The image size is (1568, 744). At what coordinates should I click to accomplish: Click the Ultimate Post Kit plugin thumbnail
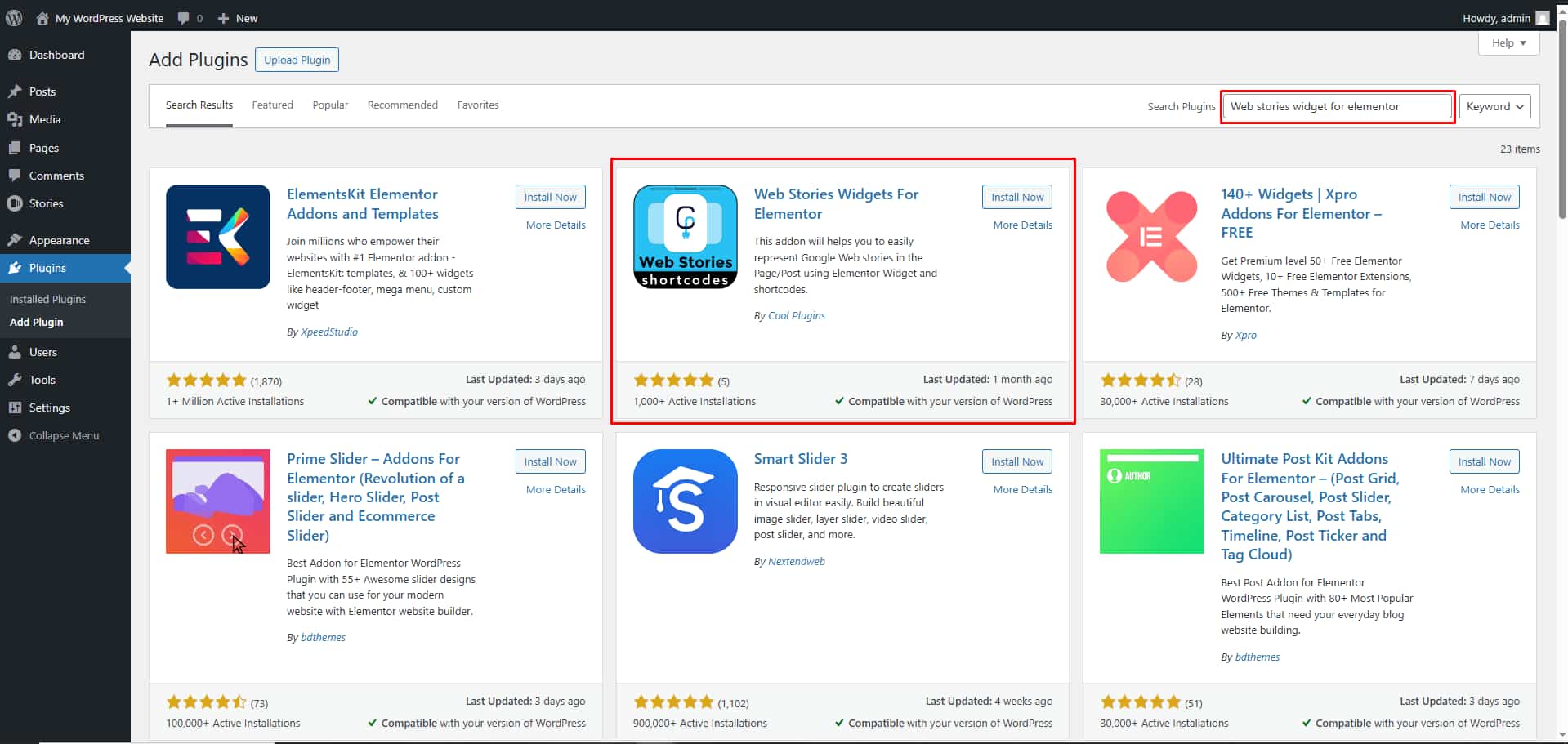pos(1152,501)
